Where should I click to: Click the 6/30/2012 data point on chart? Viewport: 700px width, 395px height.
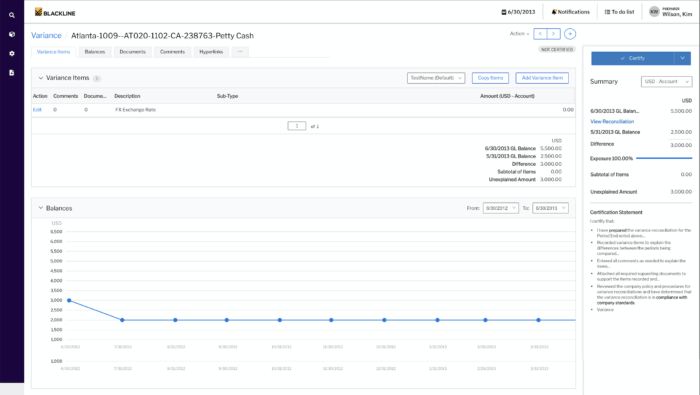[x=69, y=300]
